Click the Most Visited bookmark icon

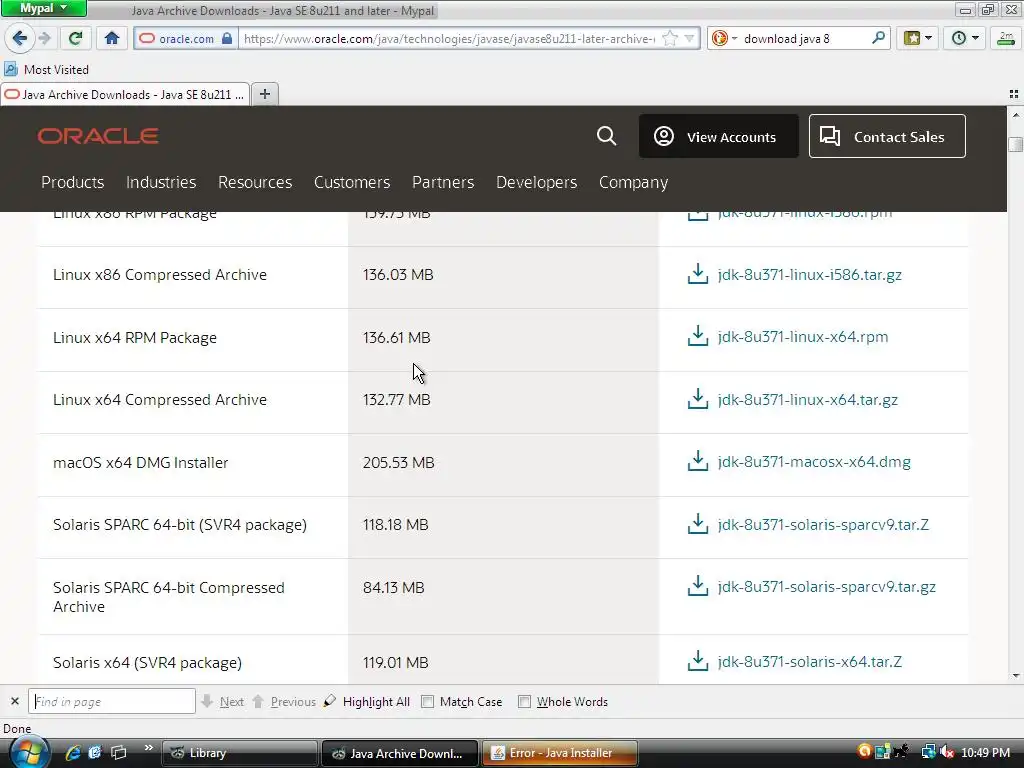click(x=10, y=69)
